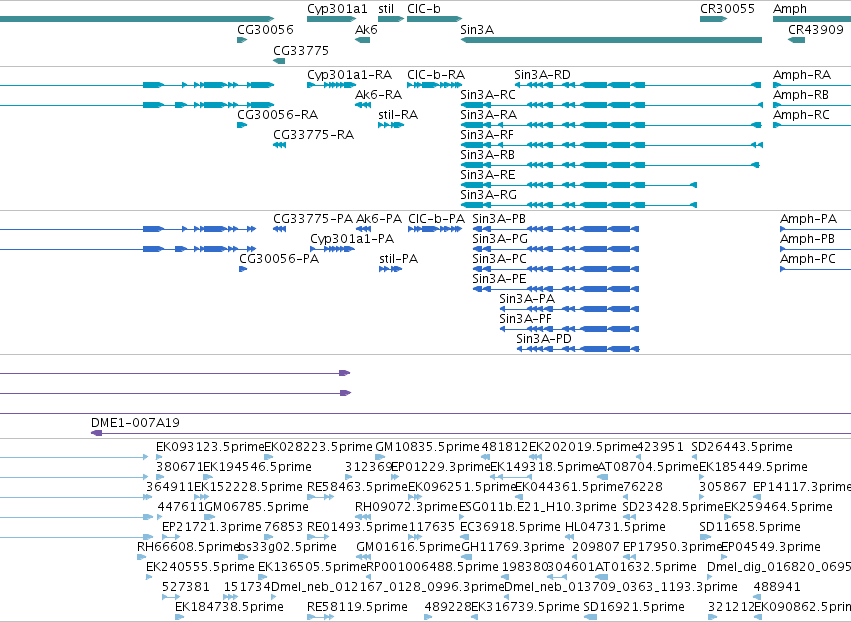The image size is (851, 622).
Task: Open the Sin3A-RD transcript label
Action: click(542, 74)
